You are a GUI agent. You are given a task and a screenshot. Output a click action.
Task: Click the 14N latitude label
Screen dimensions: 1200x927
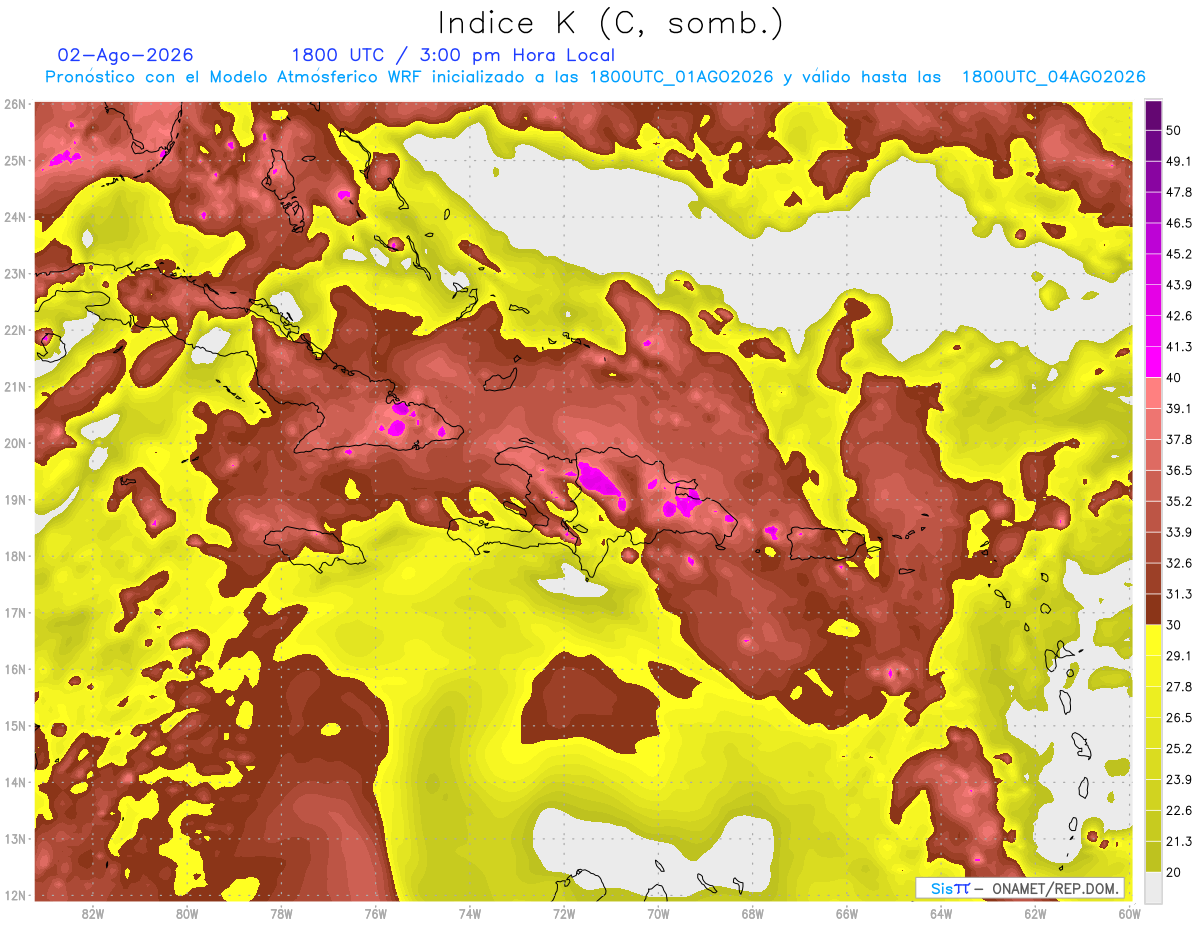point(14,782)
